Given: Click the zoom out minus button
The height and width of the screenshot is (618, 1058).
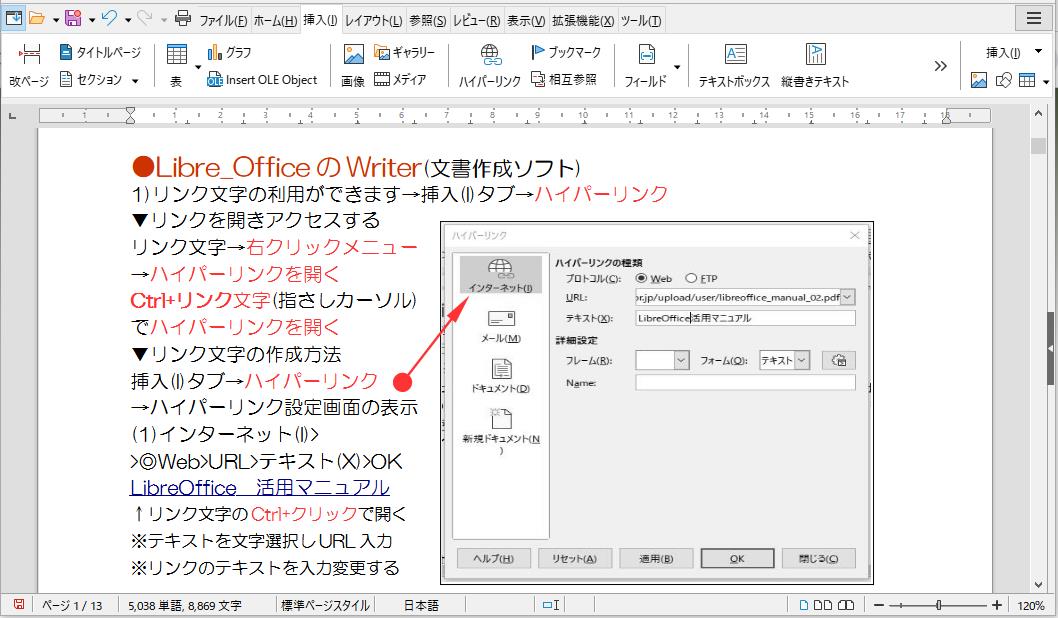Looking at the screenshot, I should pos(879,605).
